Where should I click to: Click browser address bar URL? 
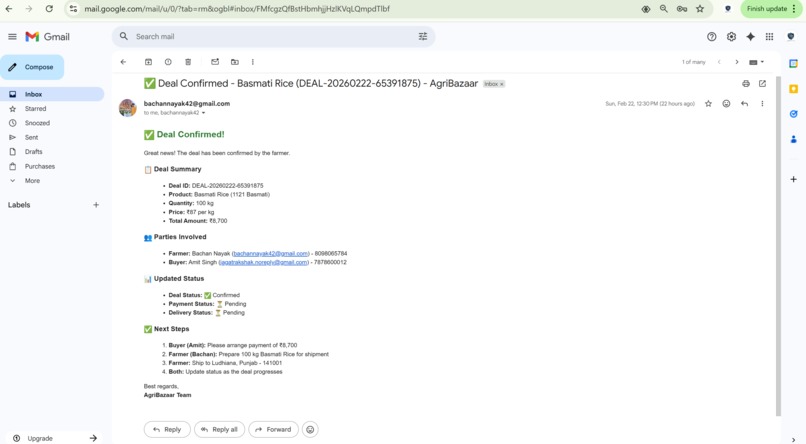(237, 9)
